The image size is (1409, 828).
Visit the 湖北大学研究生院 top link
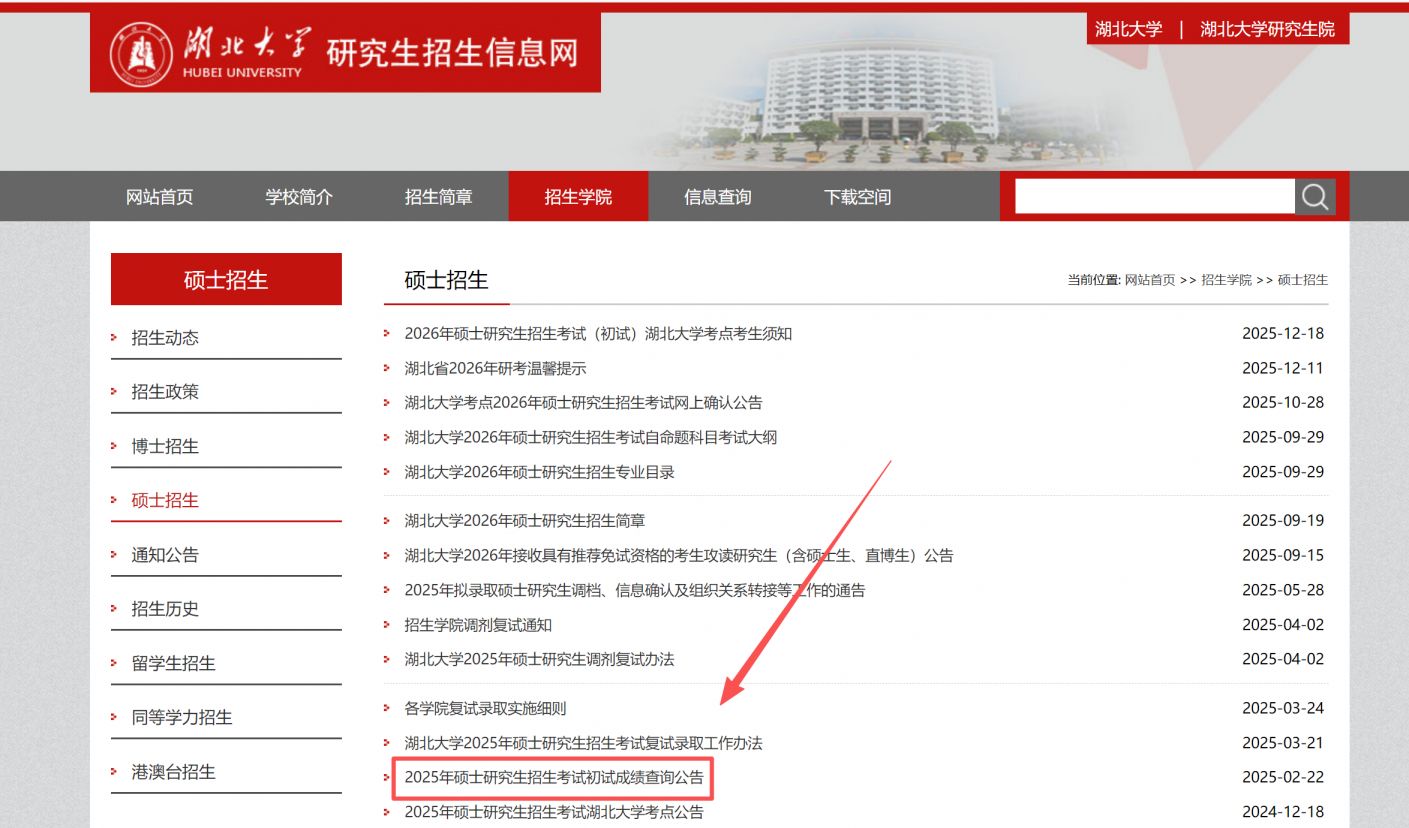pos(1268,29)
